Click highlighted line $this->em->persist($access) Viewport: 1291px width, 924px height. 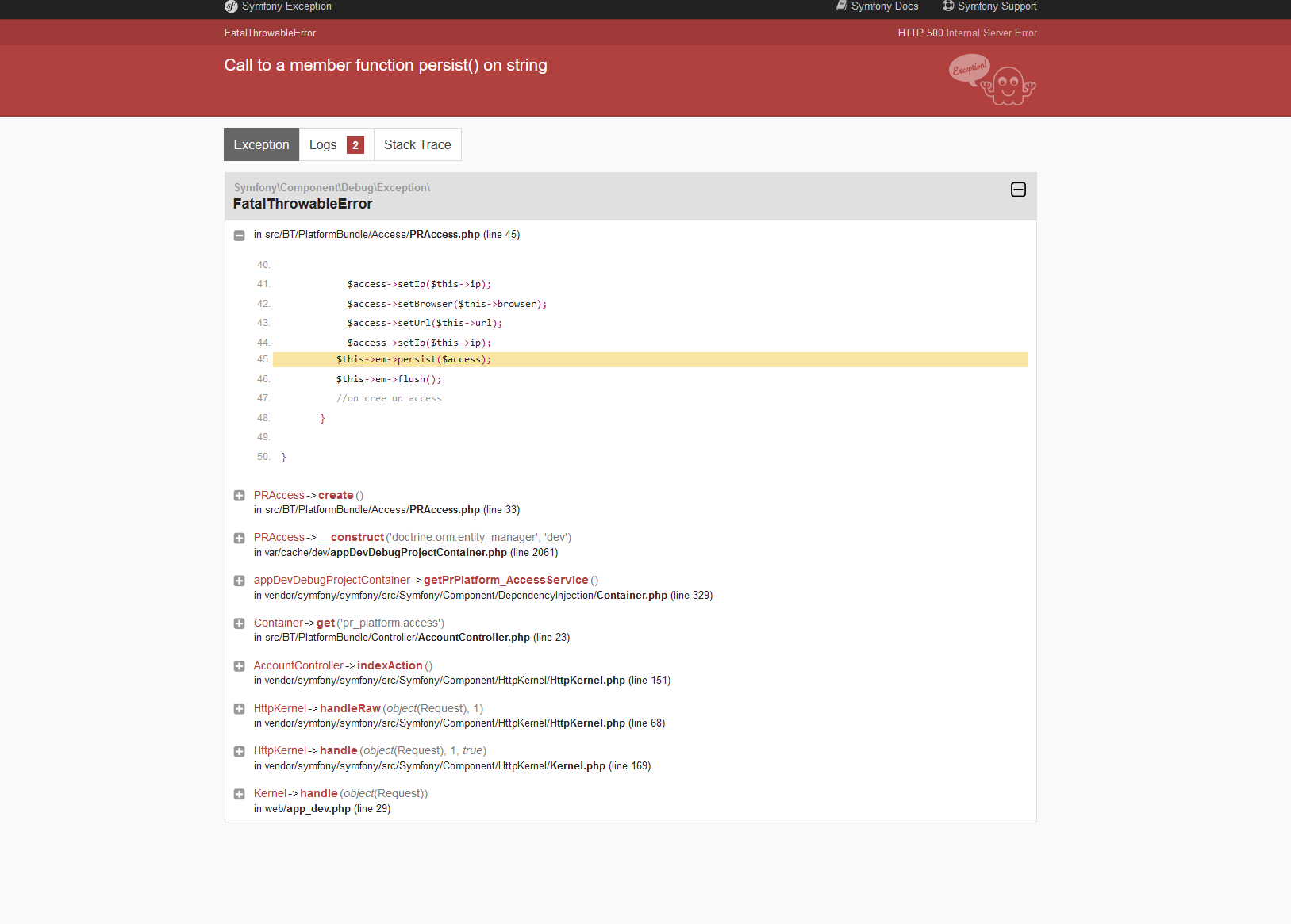point(651,360)
